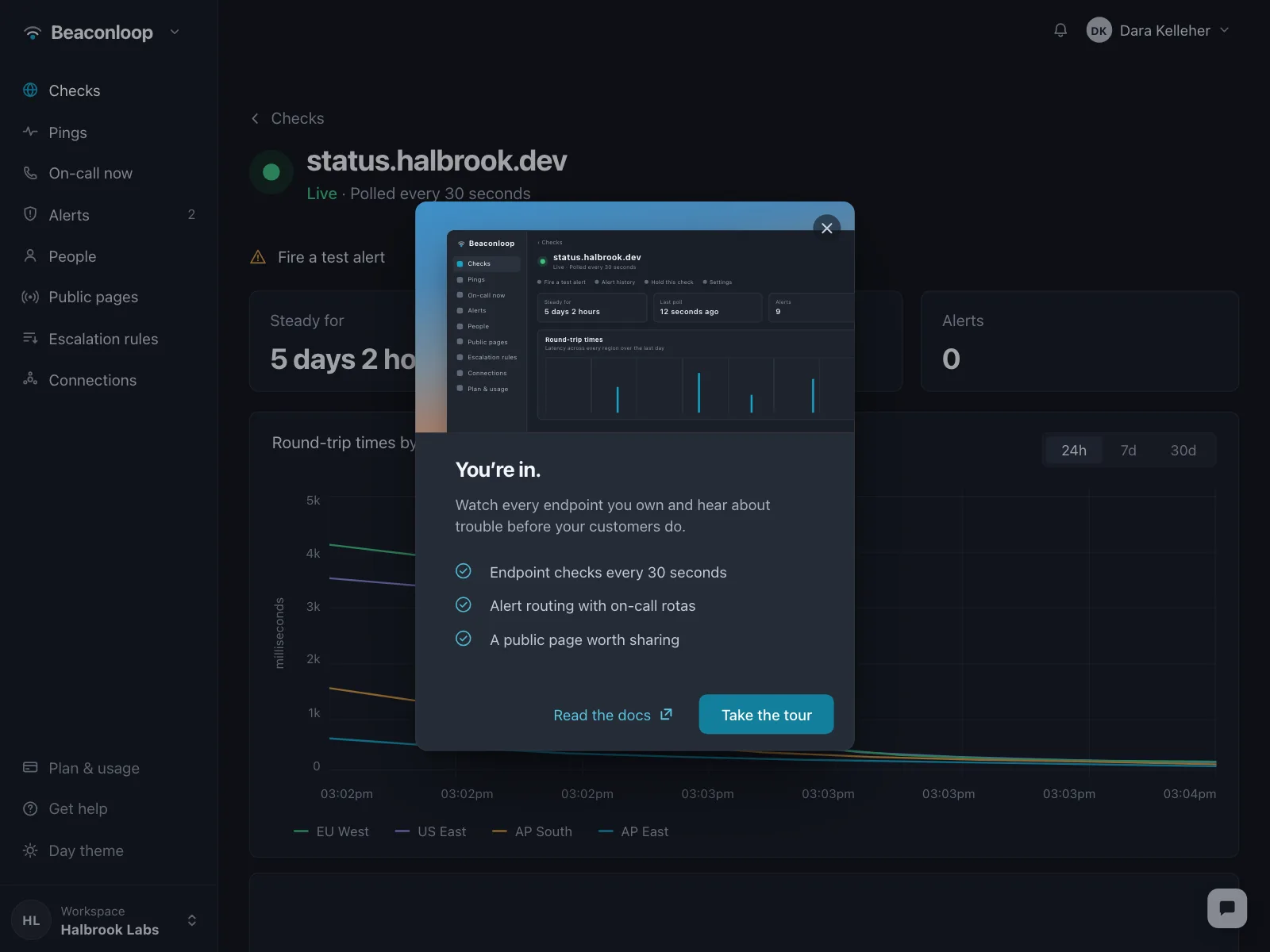This screenshot has width=1270, height=952.
Task: Toggle the EU West series in legend
Action: (331, 831)
